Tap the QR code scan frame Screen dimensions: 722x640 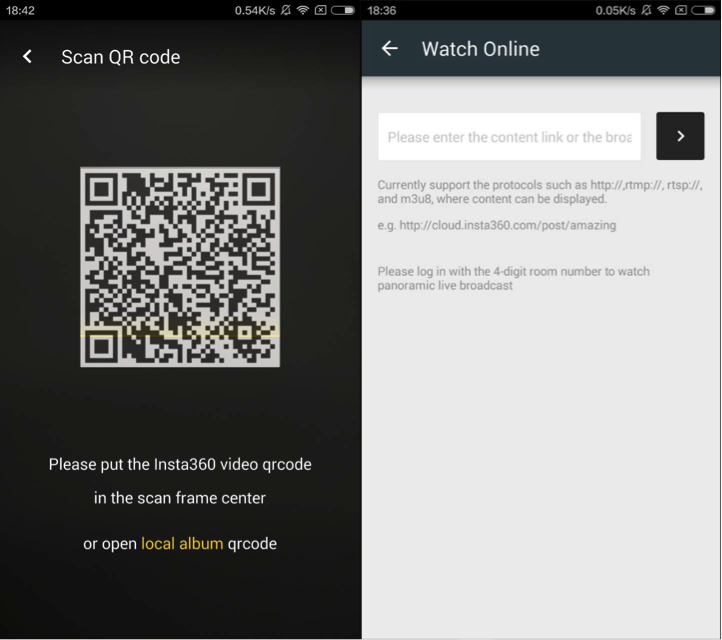(x=180, y=267)
